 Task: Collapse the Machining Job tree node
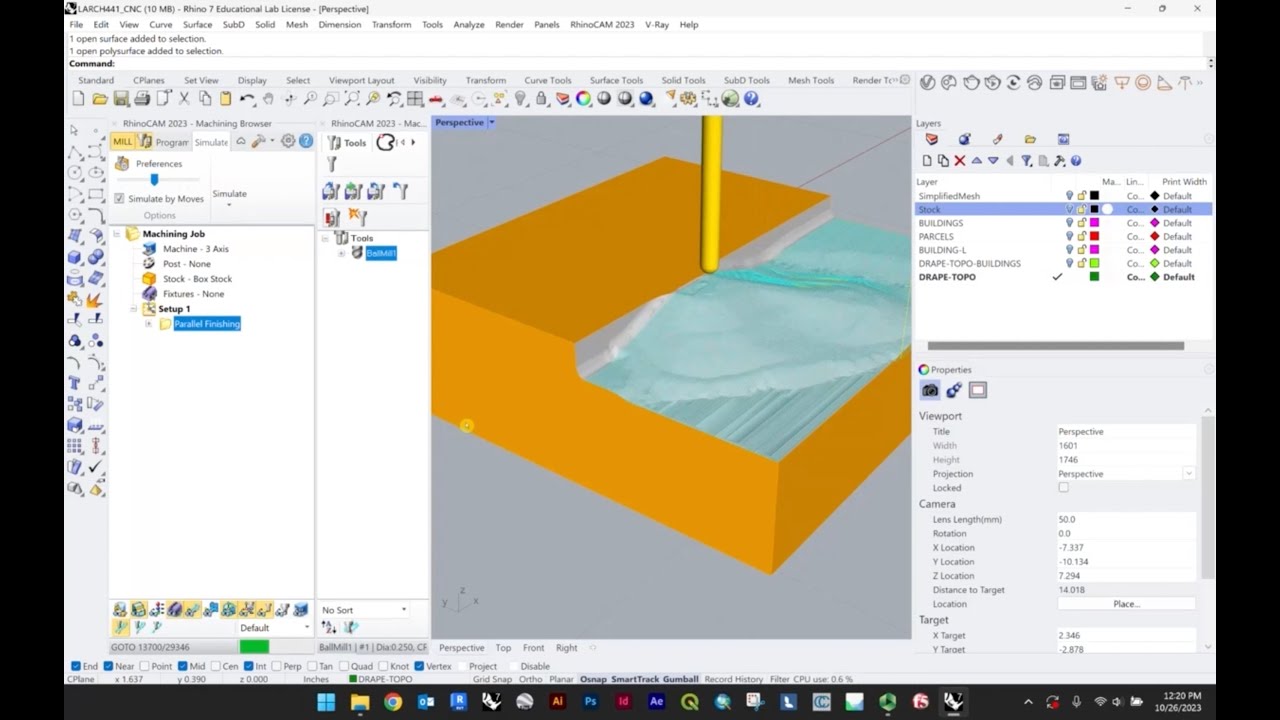116,234
